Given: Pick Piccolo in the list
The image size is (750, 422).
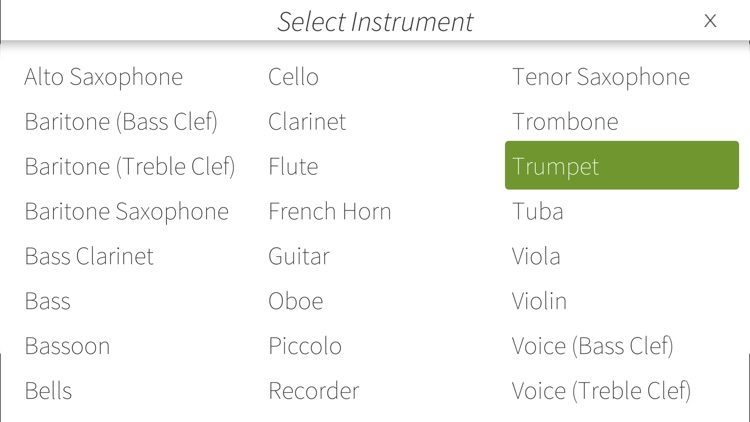Looking at the screenshot, I should (x=305, y=346).
